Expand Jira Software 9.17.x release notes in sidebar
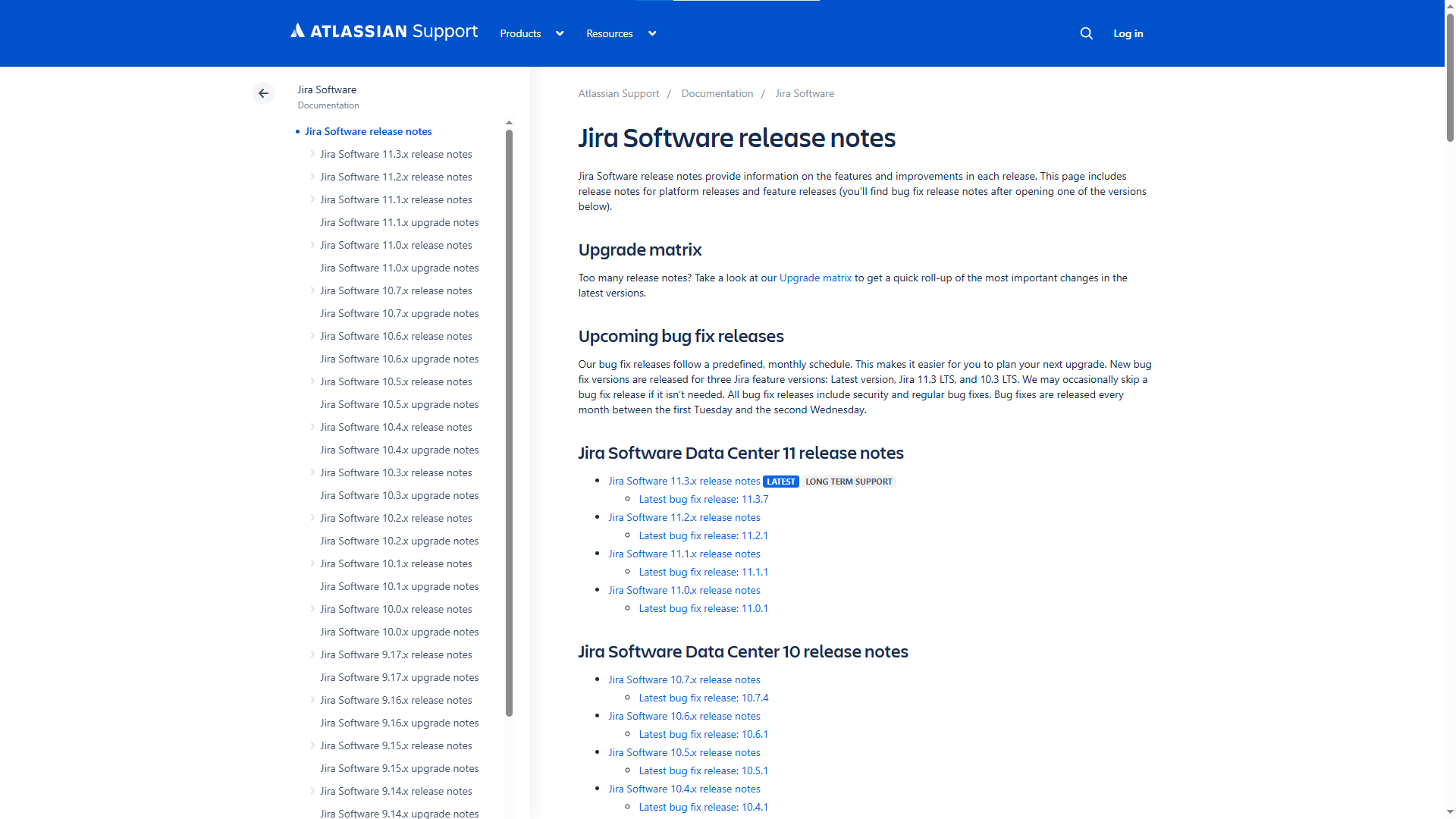Viewport: 1456px width, 819px height. point(312,654)
